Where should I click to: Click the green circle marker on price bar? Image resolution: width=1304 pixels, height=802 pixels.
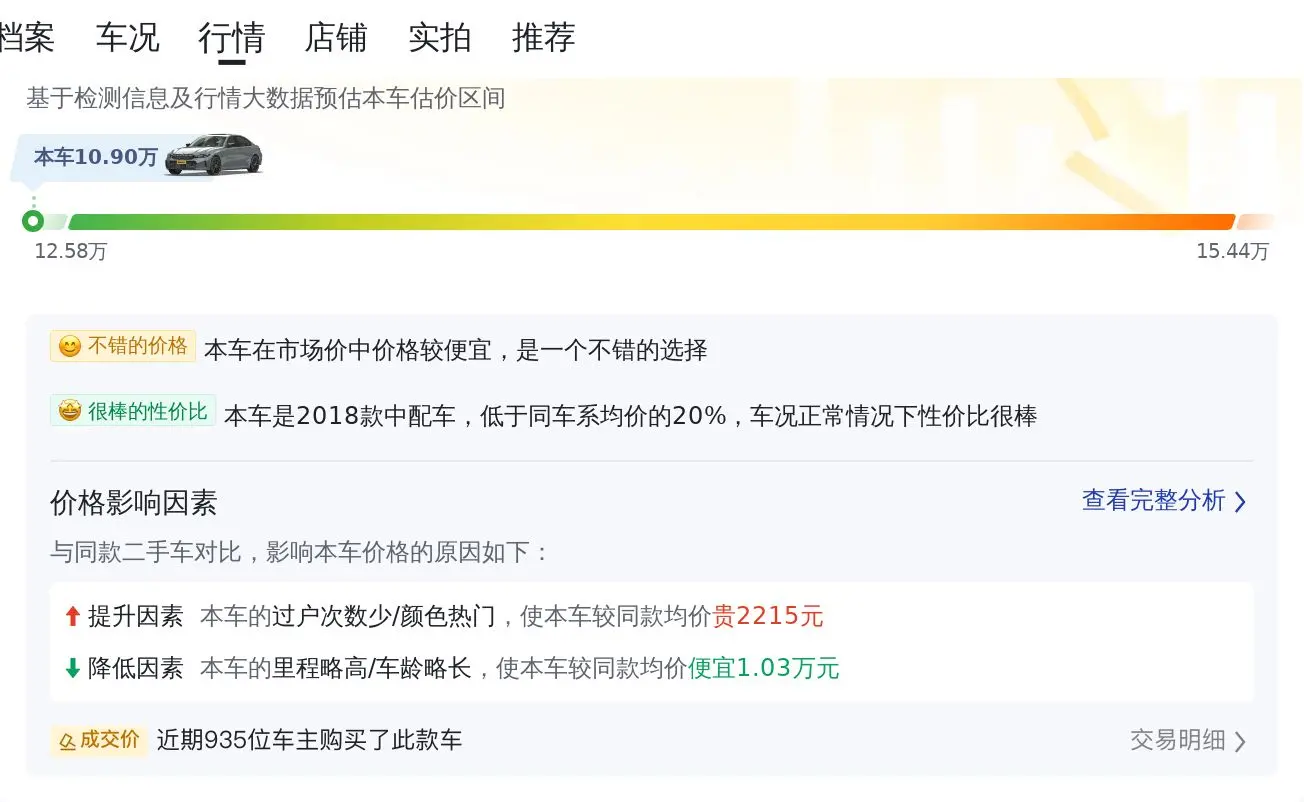click(x=33, y=221)
